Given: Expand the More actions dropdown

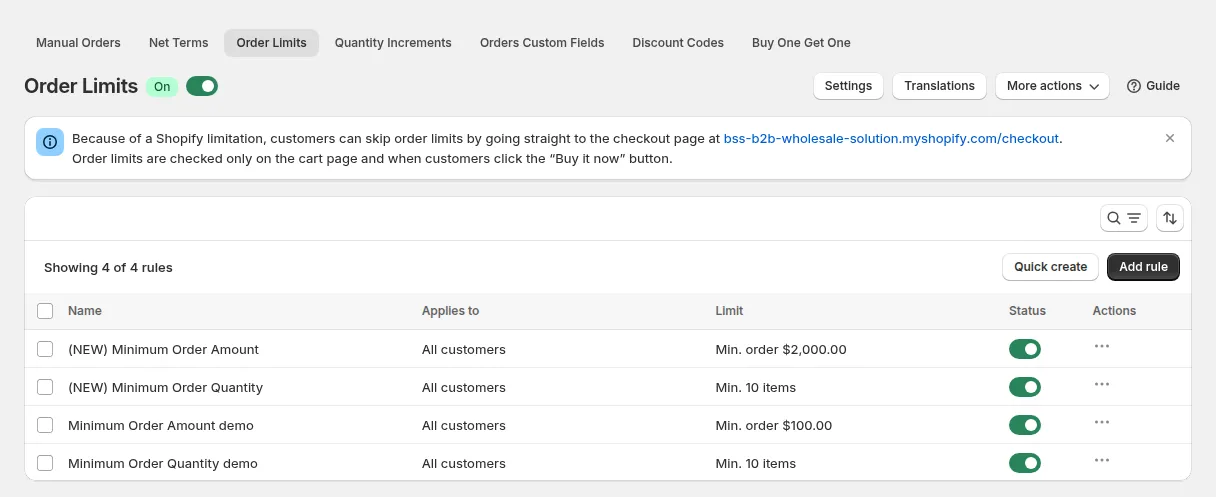Looking at the screenshot, I should pyautogui.click(x=1052, y=86).
